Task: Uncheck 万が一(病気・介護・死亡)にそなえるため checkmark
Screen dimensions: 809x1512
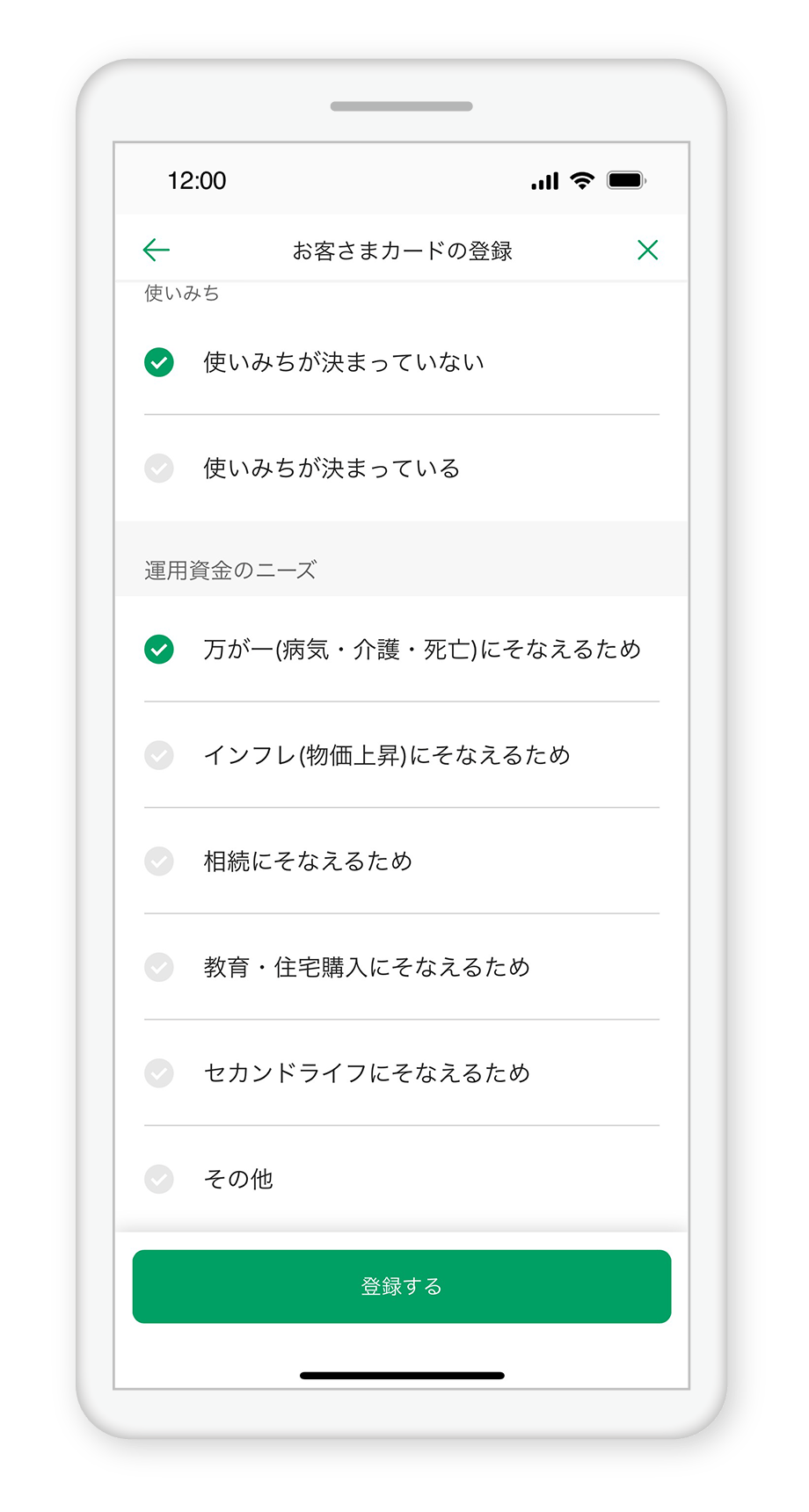Action: pos(159,650)
